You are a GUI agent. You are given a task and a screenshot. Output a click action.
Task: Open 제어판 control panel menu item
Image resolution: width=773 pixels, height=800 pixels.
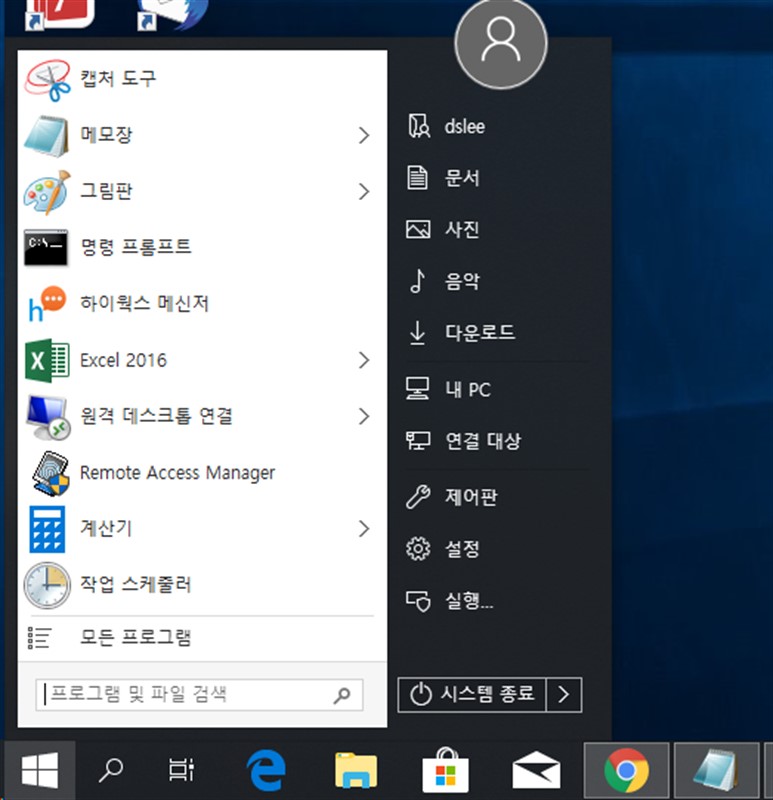coord(462,496)
